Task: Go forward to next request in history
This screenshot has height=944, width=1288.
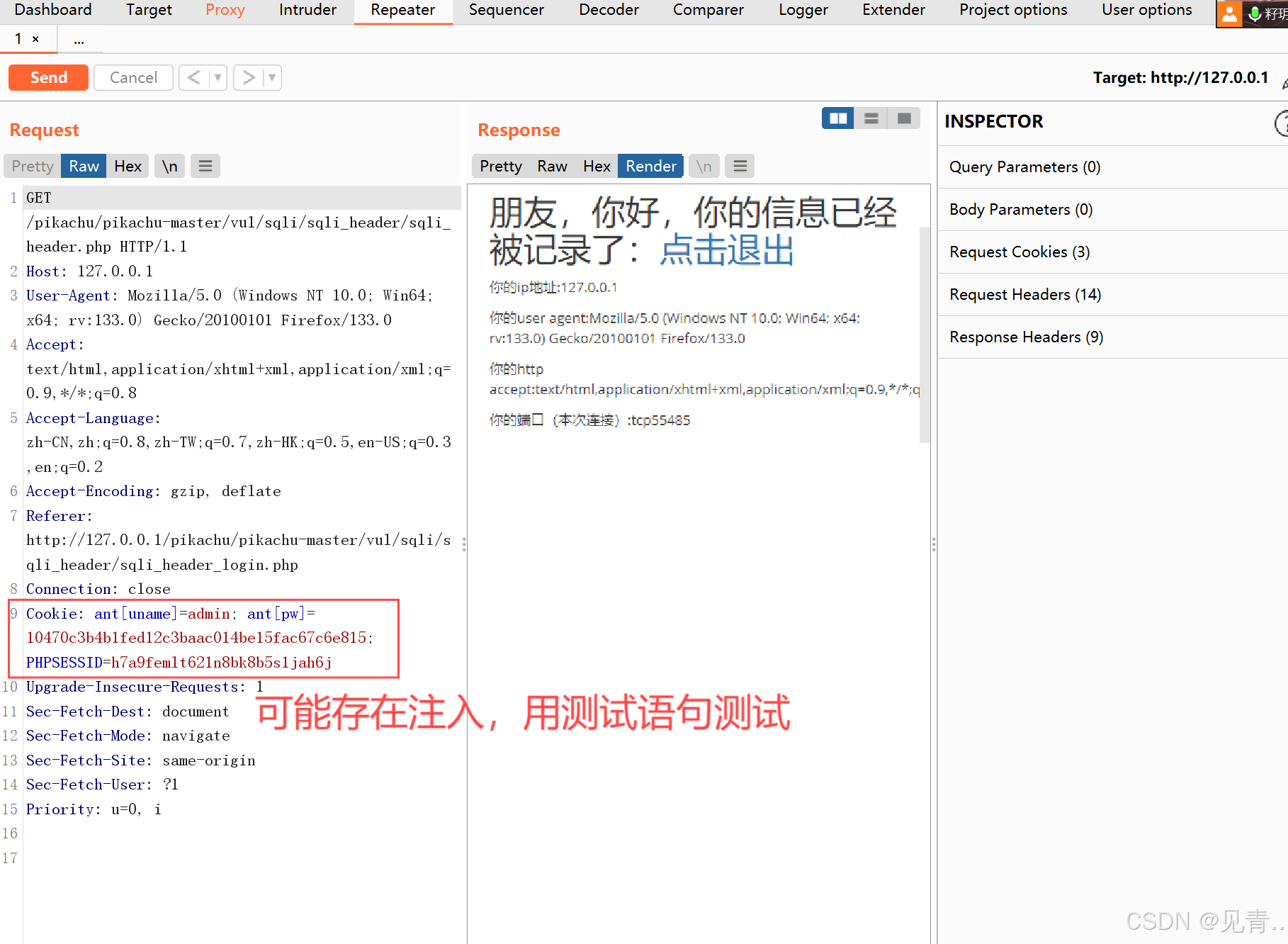Action: pyautogui.click(x=248, y=77)
